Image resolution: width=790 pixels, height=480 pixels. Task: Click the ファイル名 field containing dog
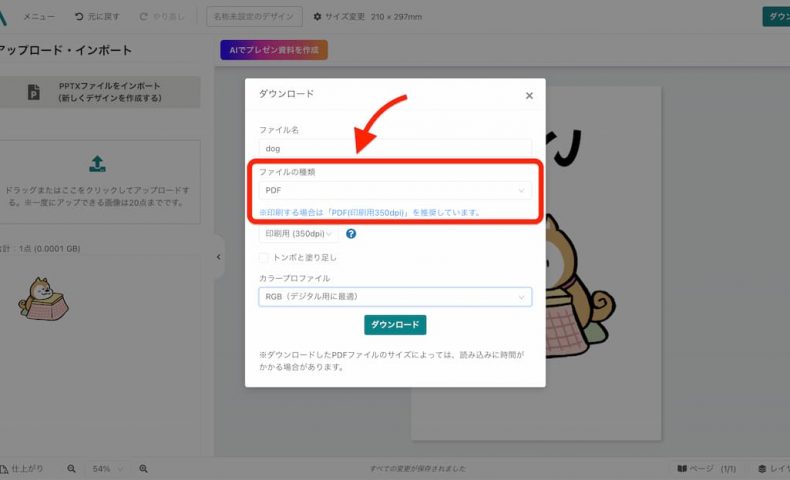(x=395, y=148)
